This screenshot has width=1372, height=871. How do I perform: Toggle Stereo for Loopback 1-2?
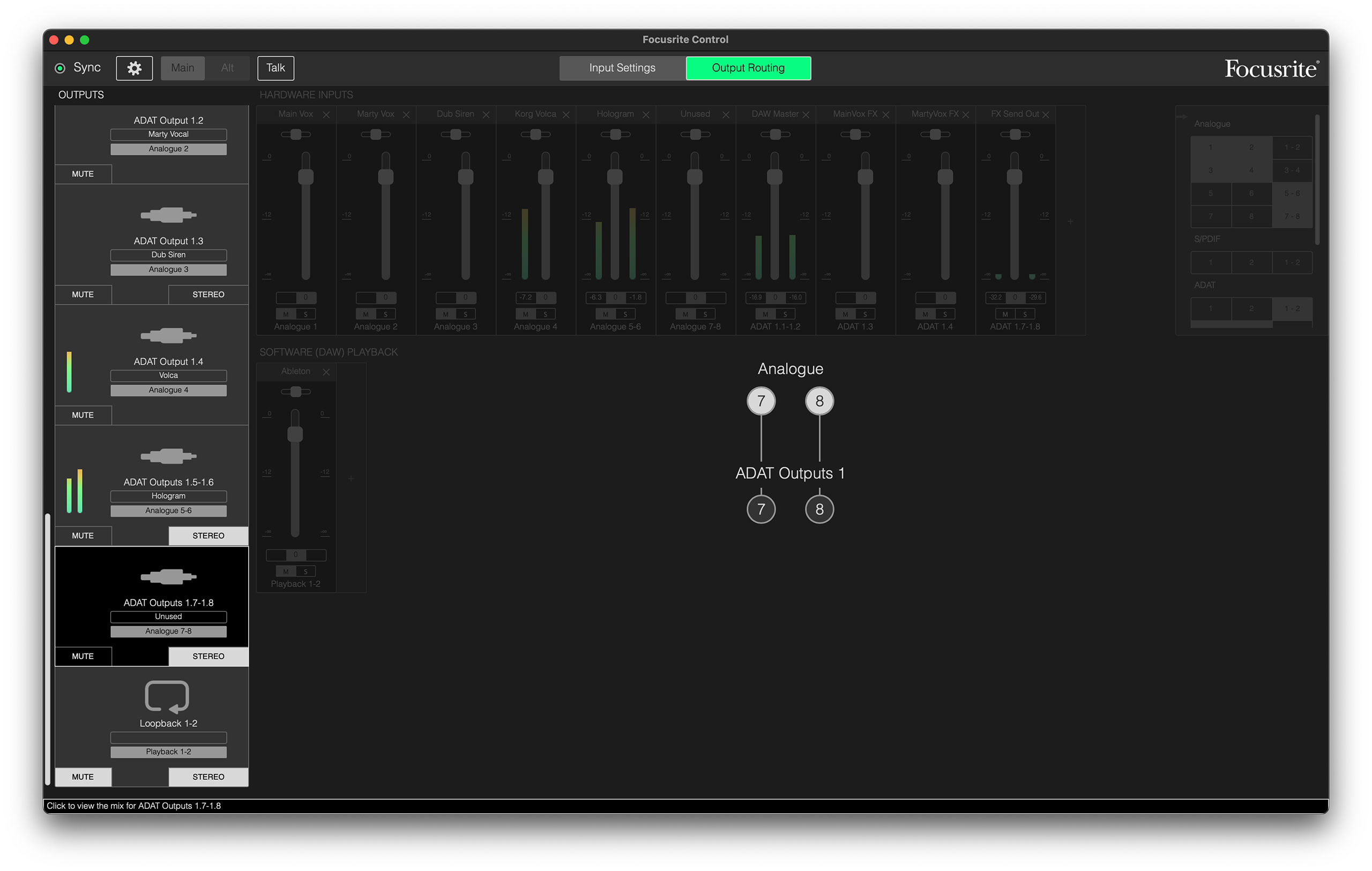[x=208, y=777]
